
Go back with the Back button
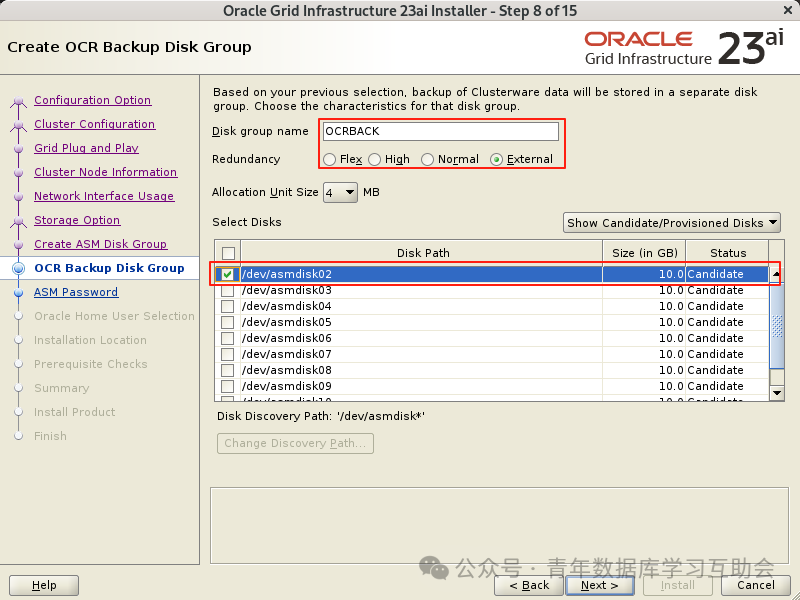[529, 585]
